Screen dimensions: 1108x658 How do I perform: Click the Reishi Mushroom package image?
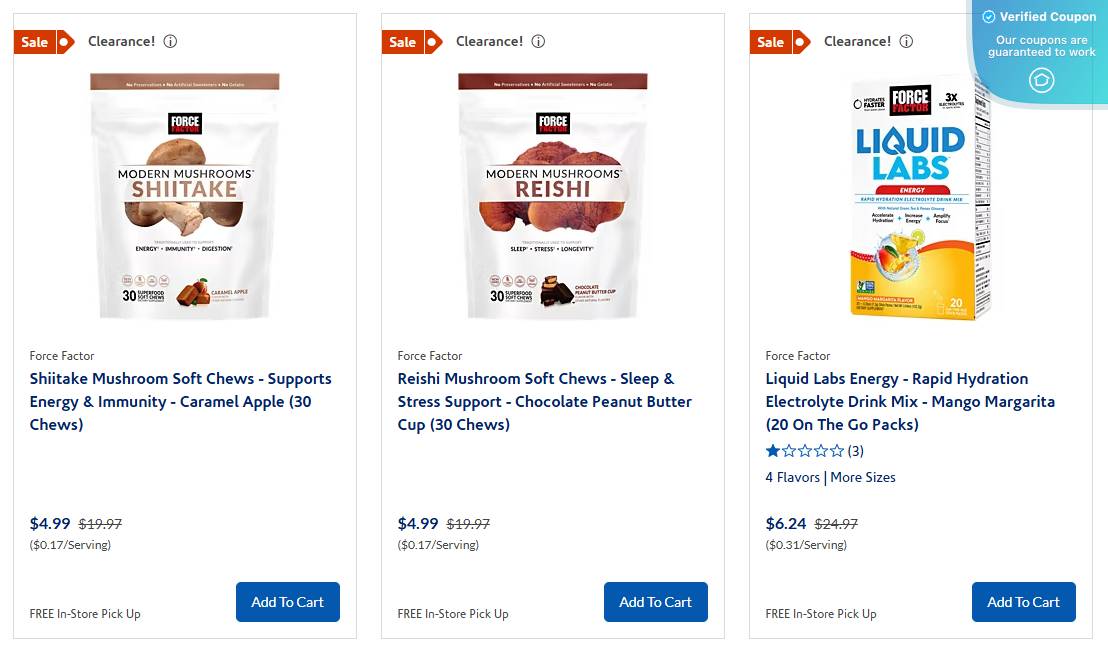(552, 195)
